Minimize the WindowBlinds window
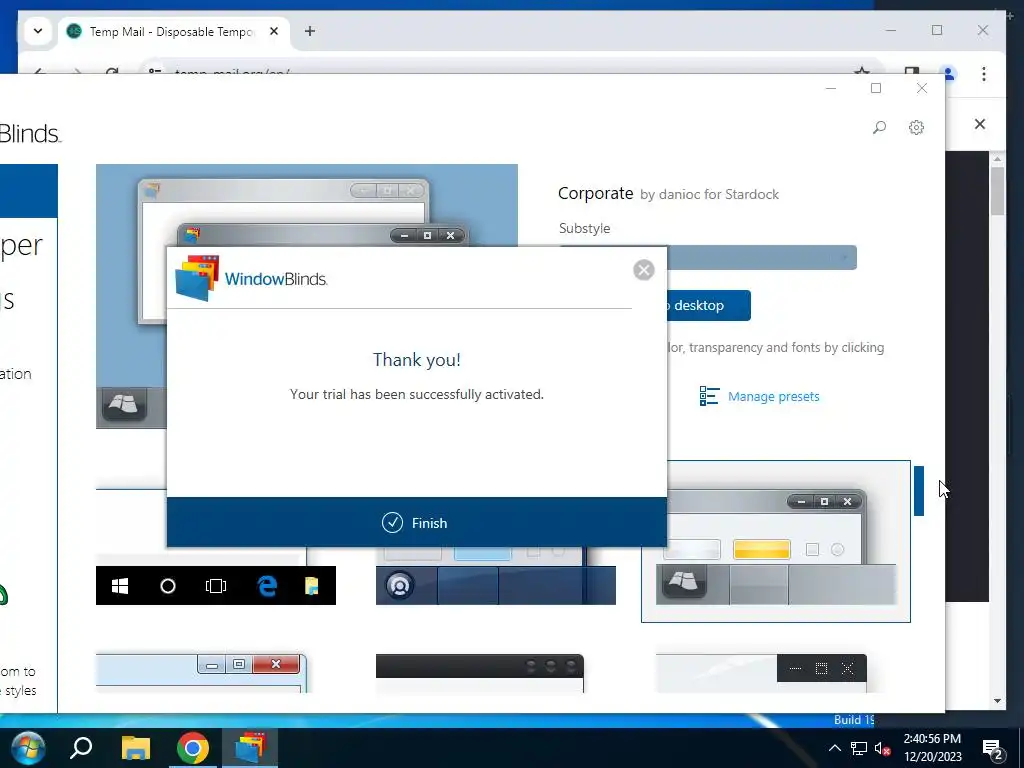The image size is (1024, 768). pyautogui.click(x=831, y=88)
